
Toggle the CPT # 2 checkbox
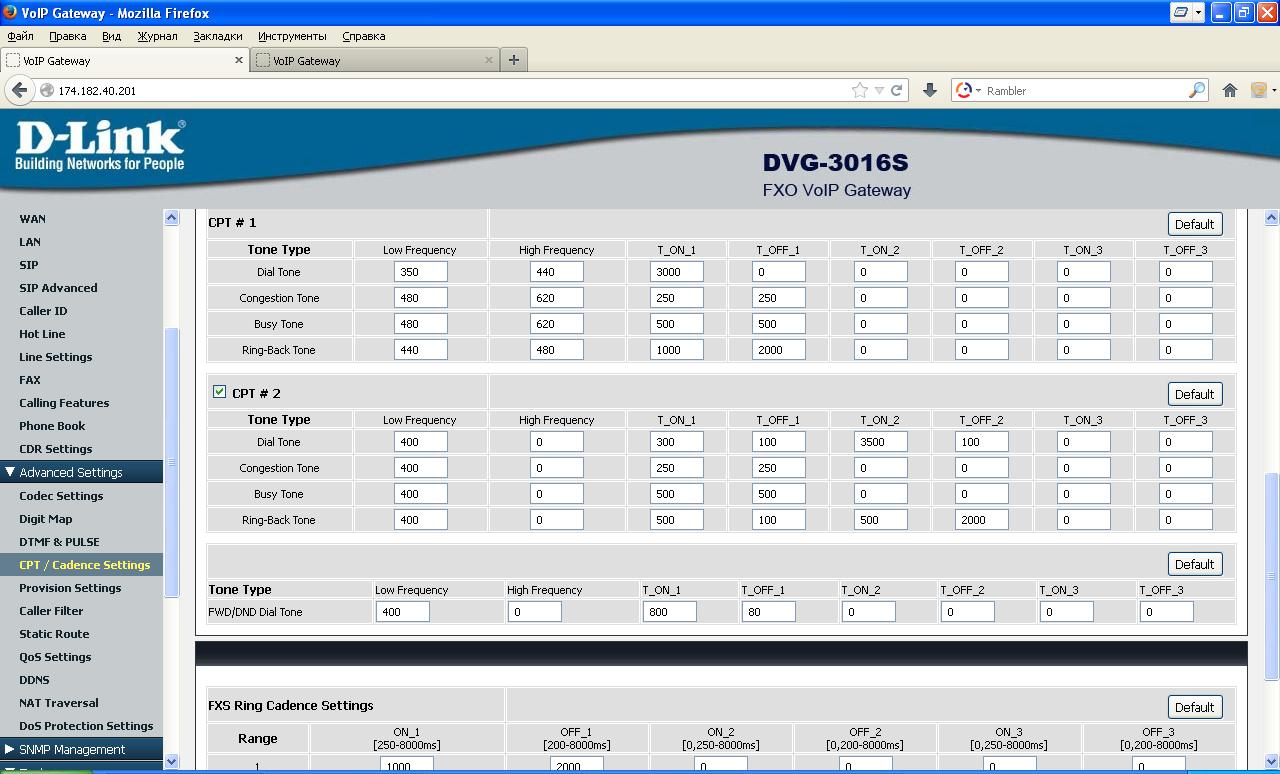tap(219, 392)
